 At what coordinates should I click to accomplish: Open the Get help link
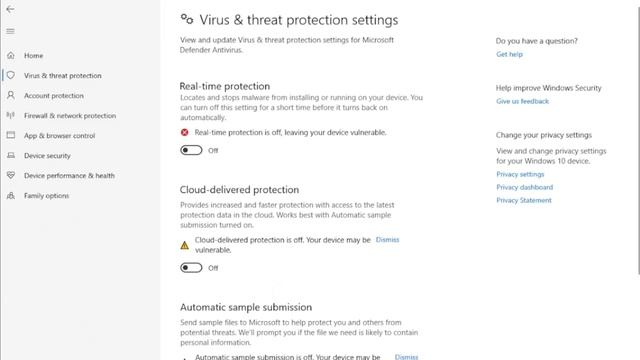click(x=509, y=54)
